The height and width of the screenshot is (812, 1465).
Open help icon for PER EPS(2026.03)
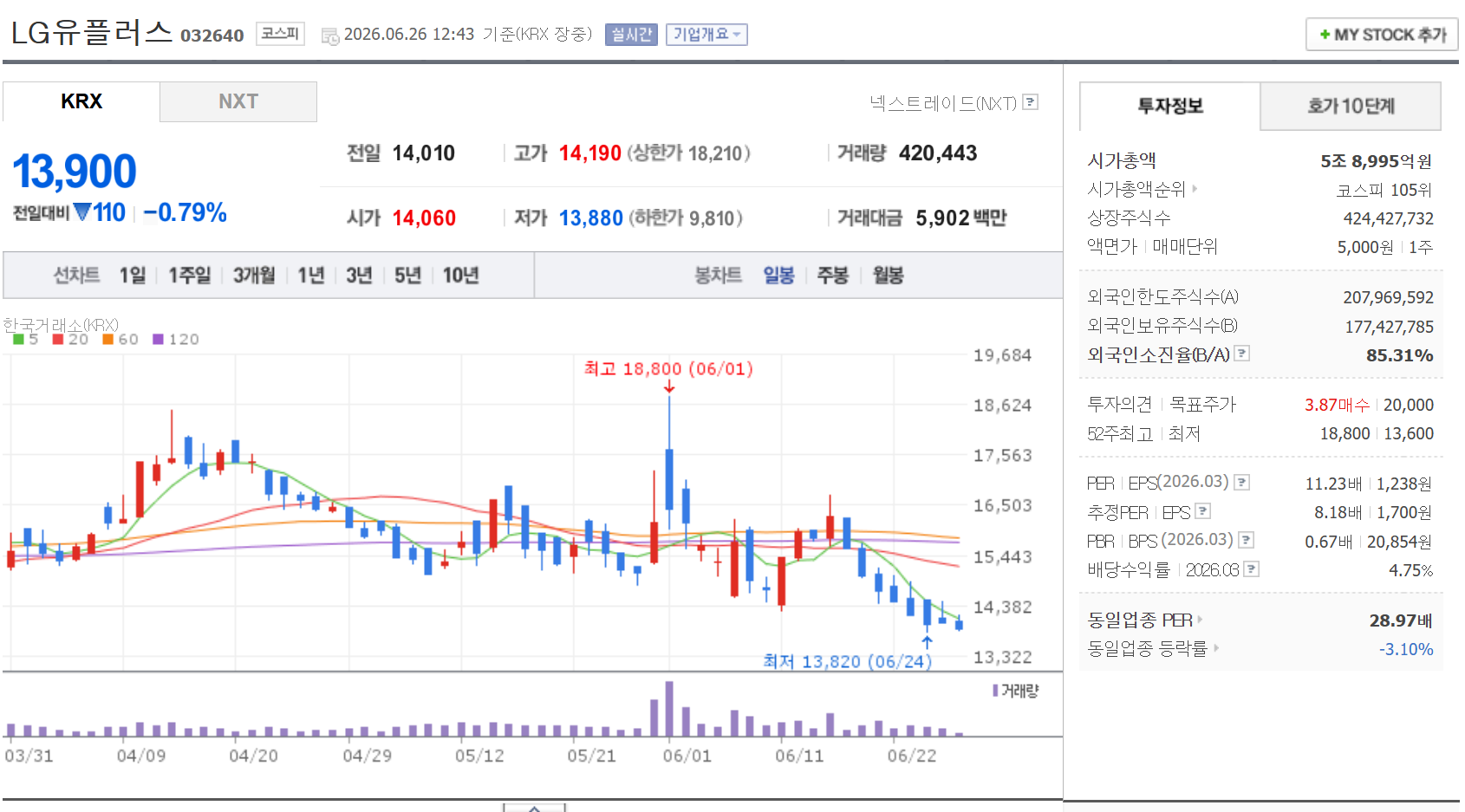tap(1242, 482)
